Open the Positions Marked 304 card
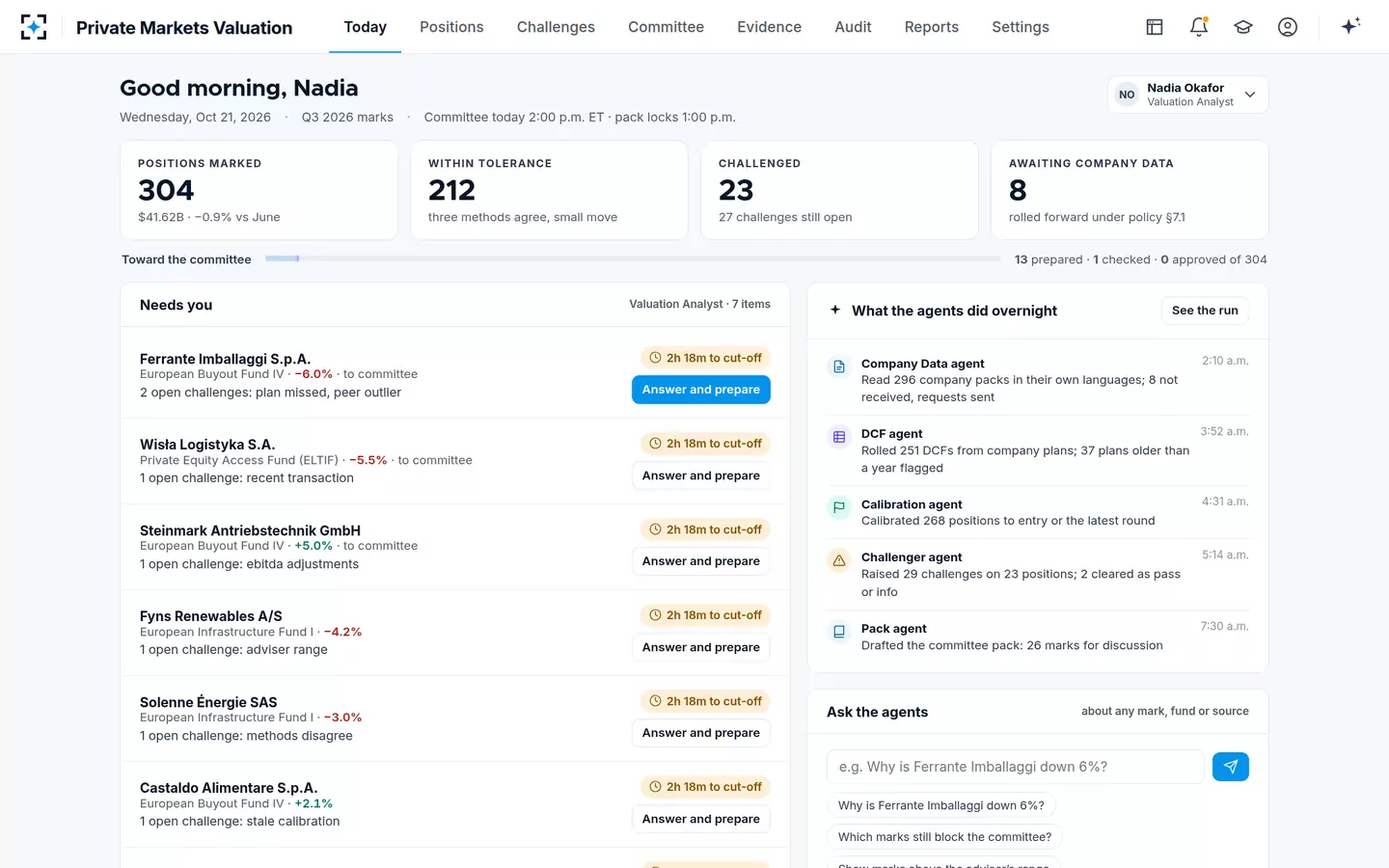1389x868 pixels. tap(259, 190)
